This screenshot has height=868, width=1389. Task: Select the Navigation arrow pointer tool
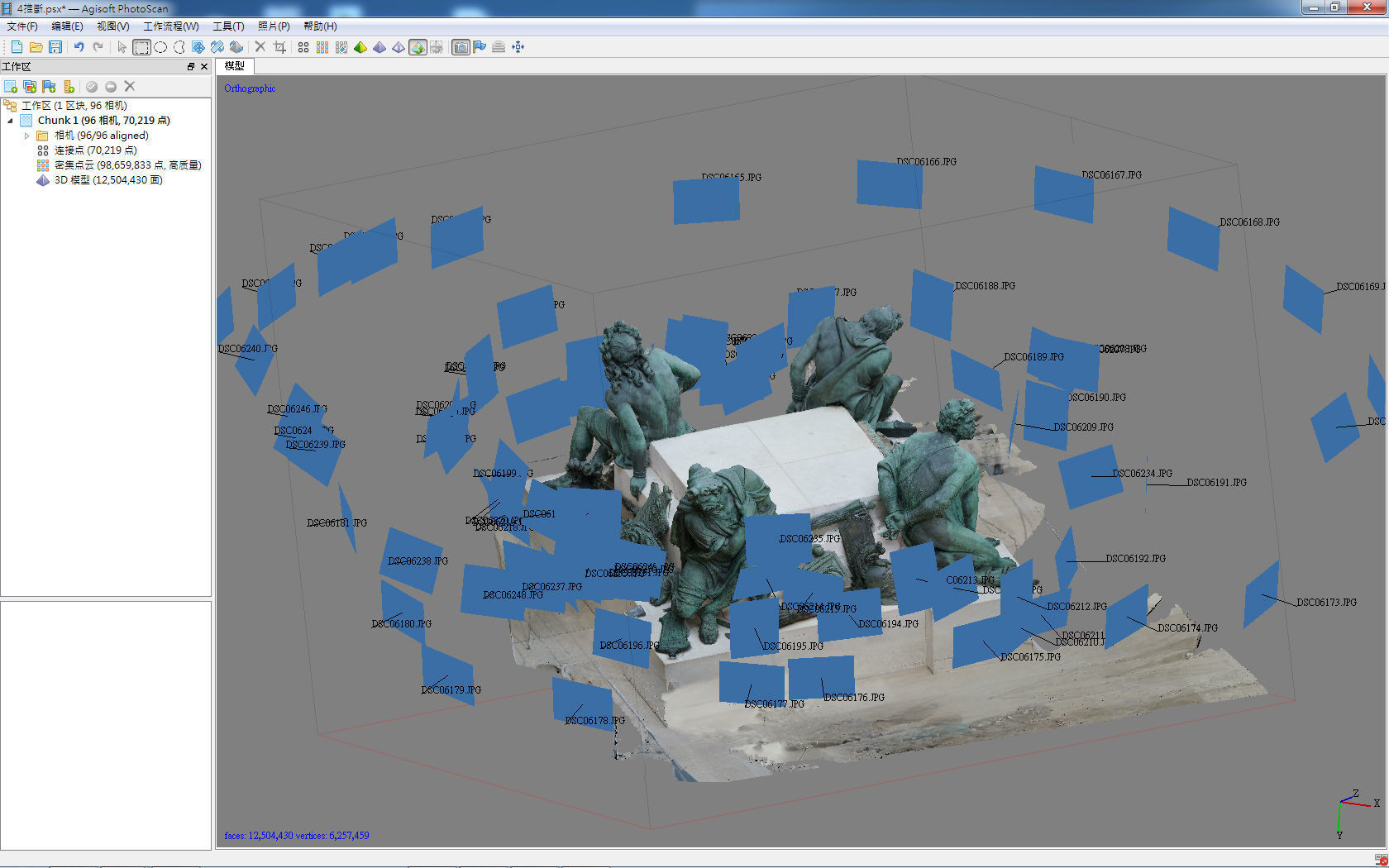tap(122, 47)
